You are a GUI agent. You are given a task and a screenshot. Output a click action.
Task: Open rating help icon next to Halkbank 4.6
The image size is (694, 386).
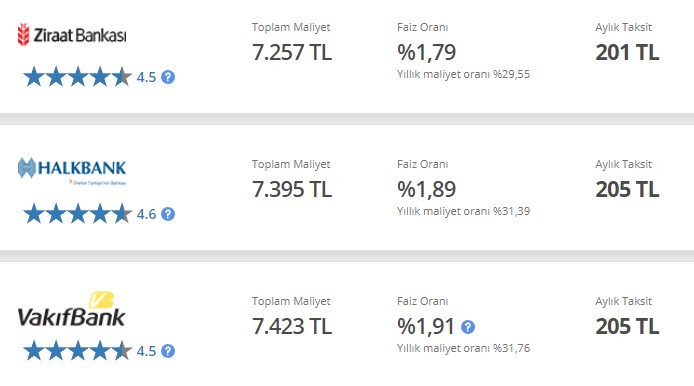point(168,214)
